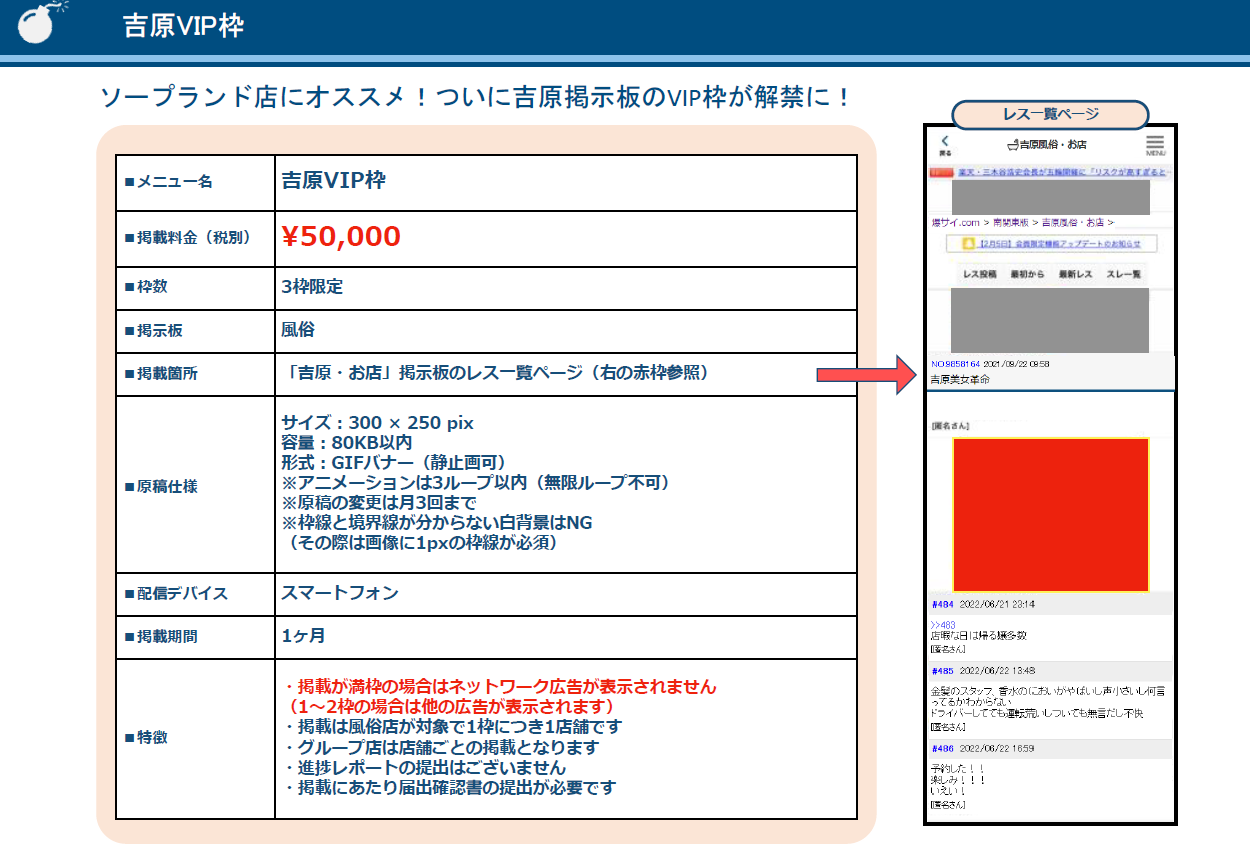Viewport: 1250px width, 860px height.
Task: Open the 会員限定機能アップデート notice link
Action: coord(1059,243)
